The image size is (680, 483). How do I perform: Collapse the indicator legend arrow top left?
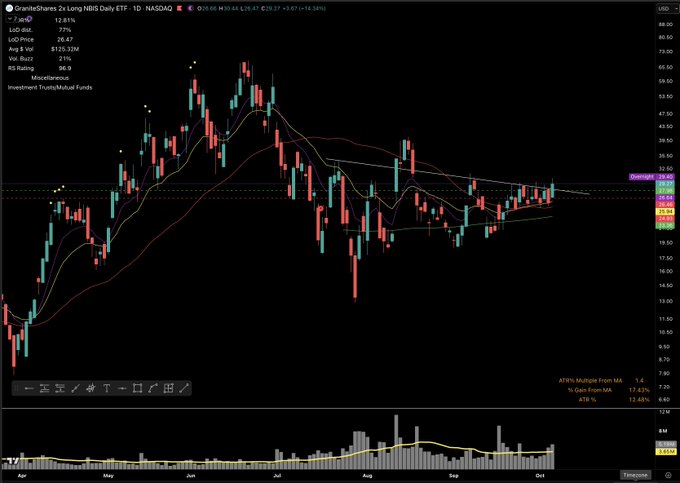(11, 20)
